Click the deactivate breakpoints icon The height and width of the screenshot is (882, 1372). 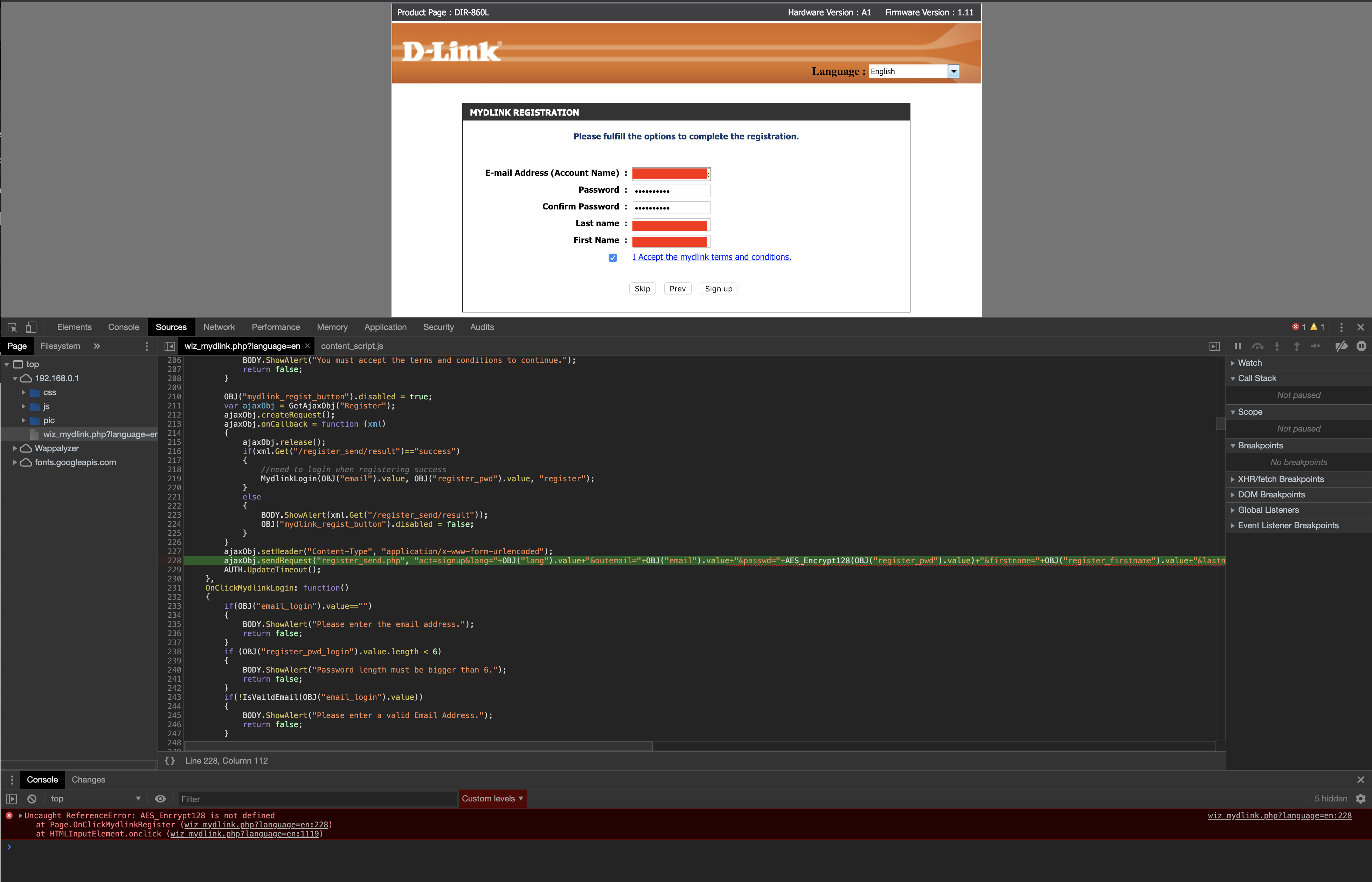(x=1341, y=346)
